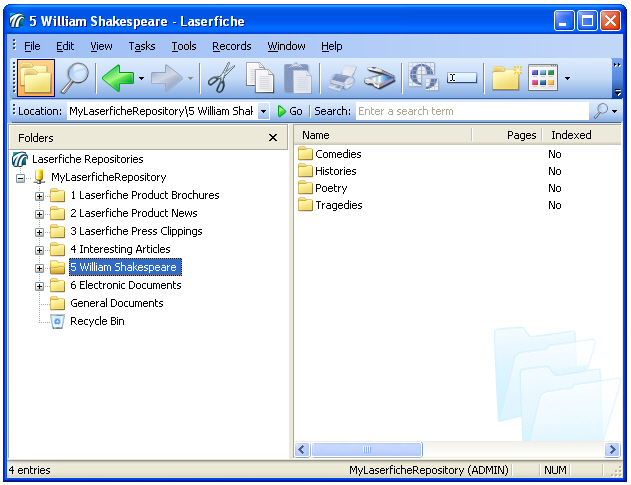Viewport: 631px width, 485px height.
Task: Open the Search magnifier toolbar tool
Action: click(x=75, y=78)
